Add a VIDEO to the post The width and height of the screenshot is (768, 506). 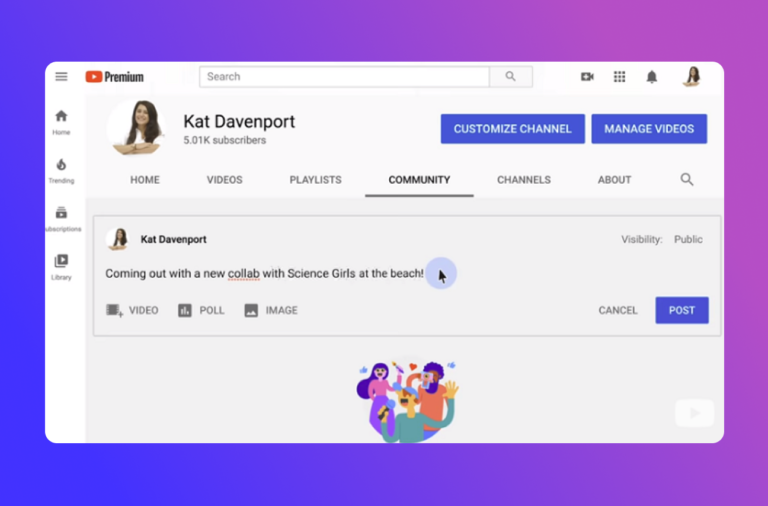coord(132,310)
